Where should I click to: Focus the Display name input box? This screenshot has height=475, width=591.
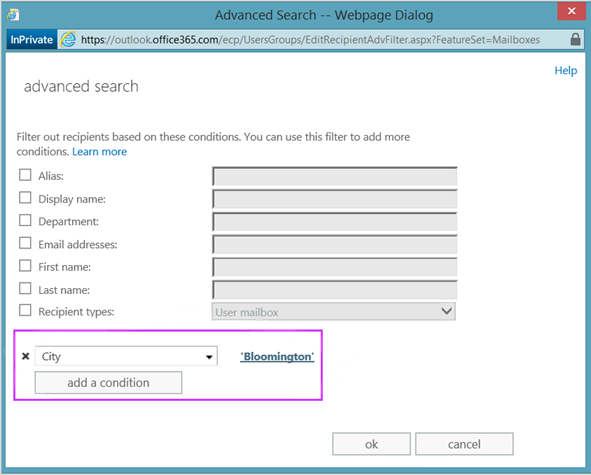pyautogui.click(x=335, y=199)
